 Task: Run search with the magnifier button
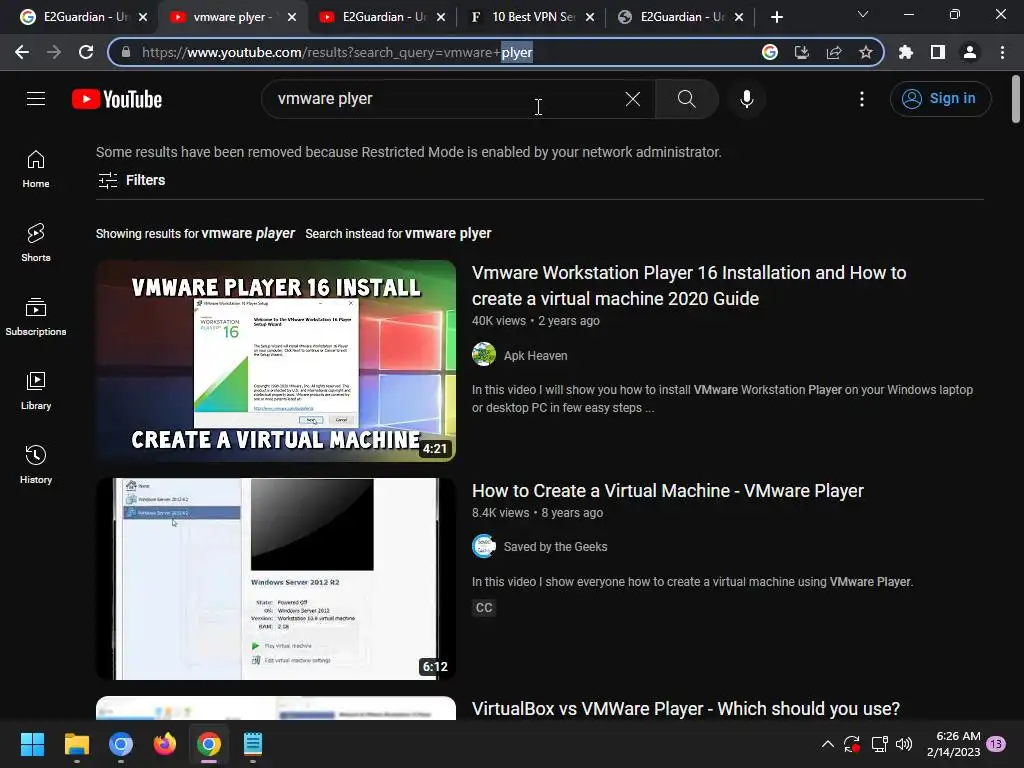pyautogui.click(x=686, y=99)
